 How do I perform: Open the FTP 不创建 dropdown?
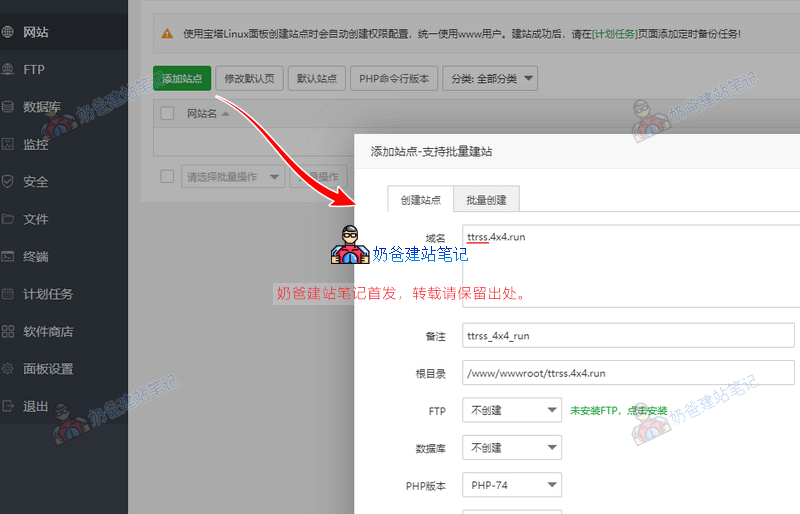(510, 411)
